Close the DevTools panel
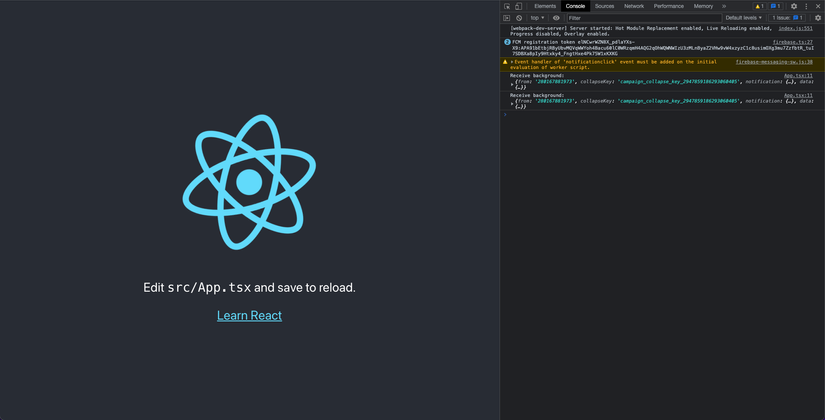 (818, 6)
